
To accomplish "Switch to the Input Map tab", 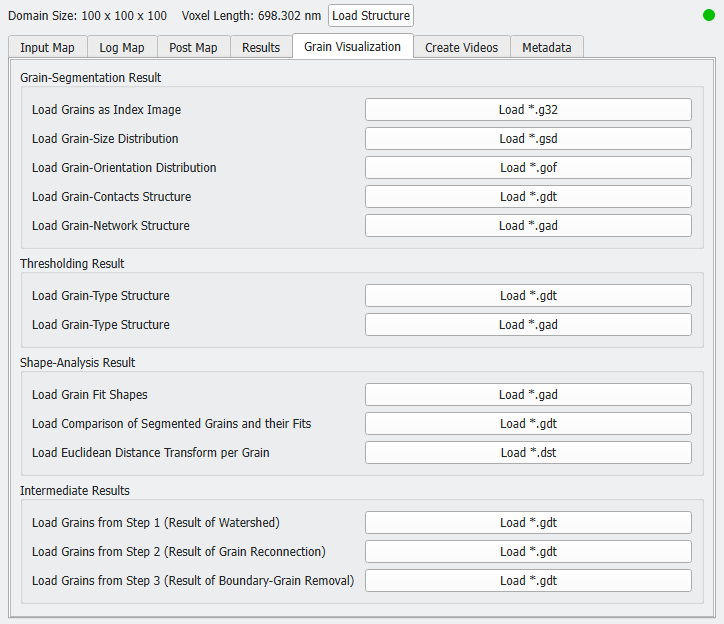I will pyautogui.click(x=48, y=48).
